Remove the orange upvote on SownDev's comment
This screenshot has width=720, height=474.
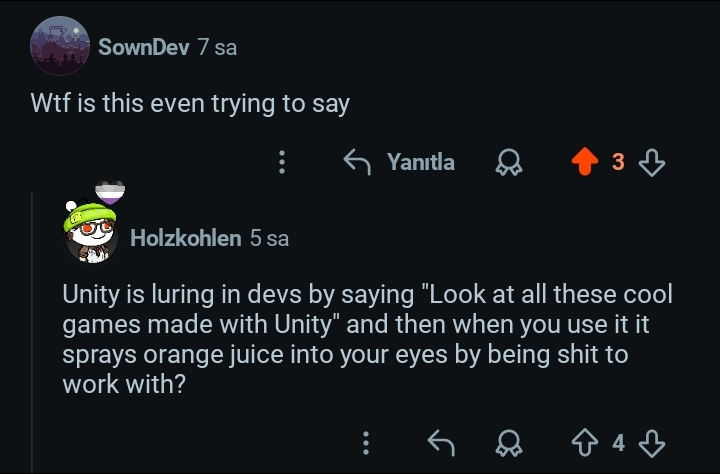[x=583, y=162]
